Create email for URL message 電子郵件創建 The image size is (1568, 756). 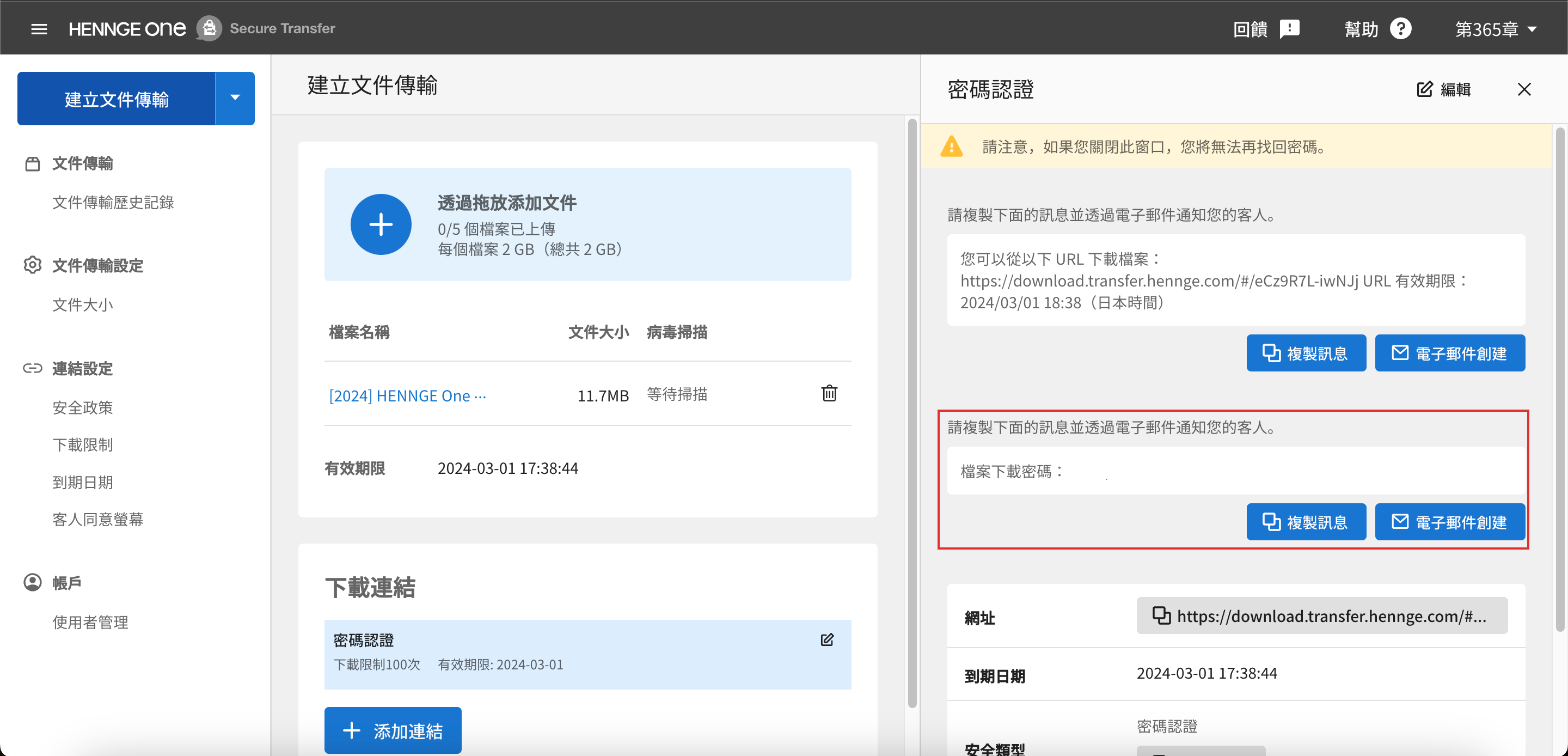click(x=1450, y=353)
